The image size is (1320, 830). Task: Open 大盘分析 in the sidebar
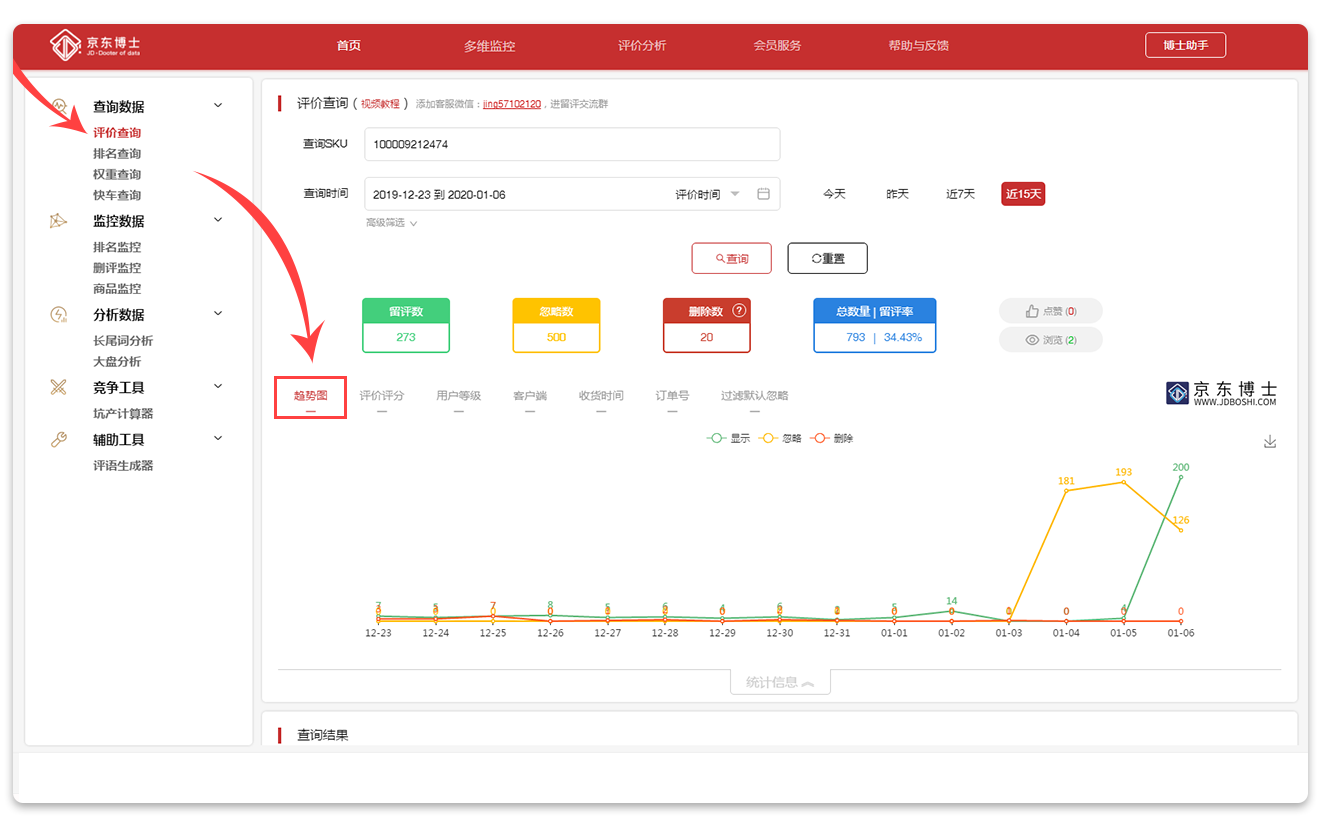(117, 362)
